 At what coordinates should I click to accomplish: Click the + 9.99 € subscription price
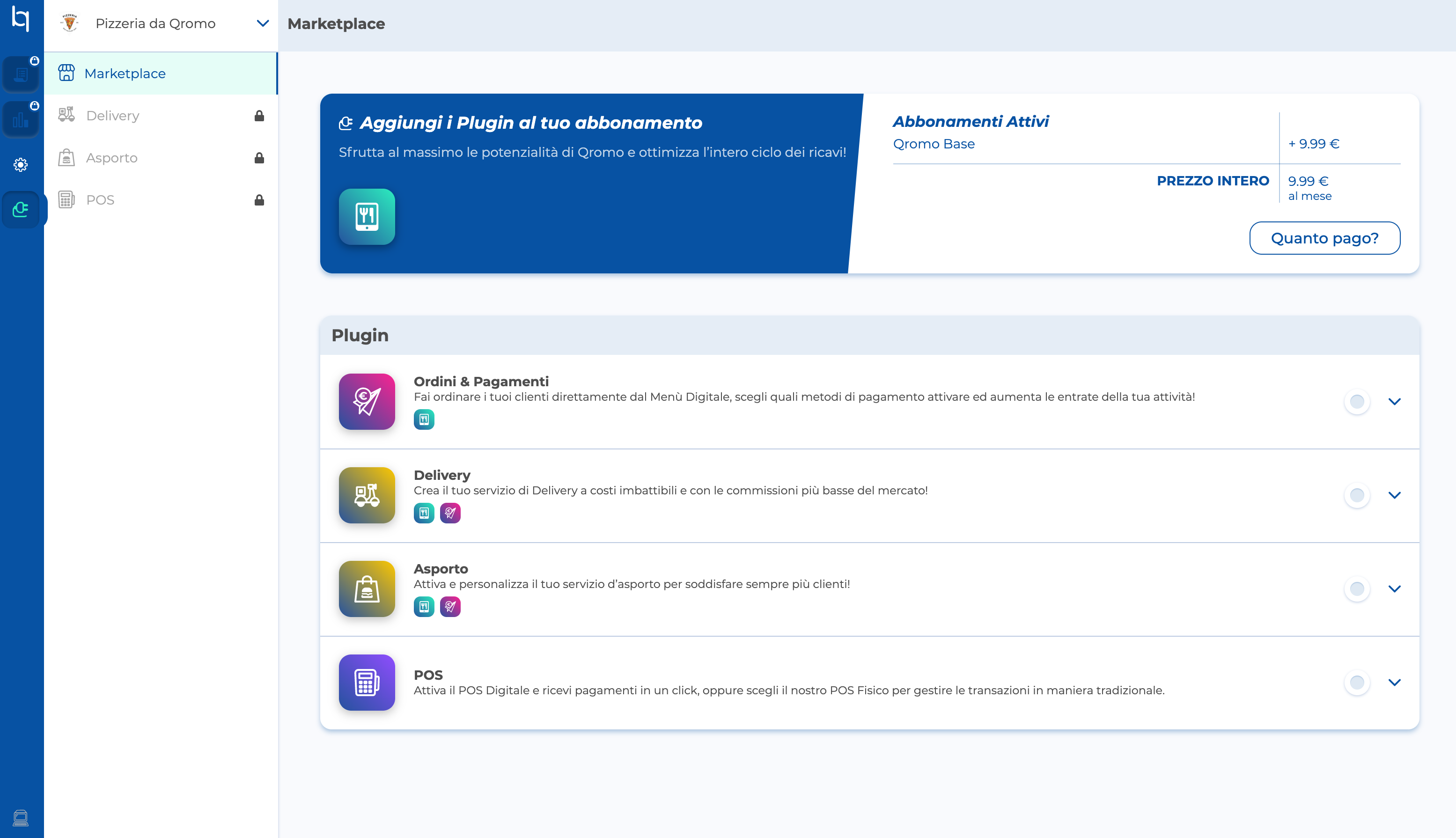click(x=1313, y=144)
